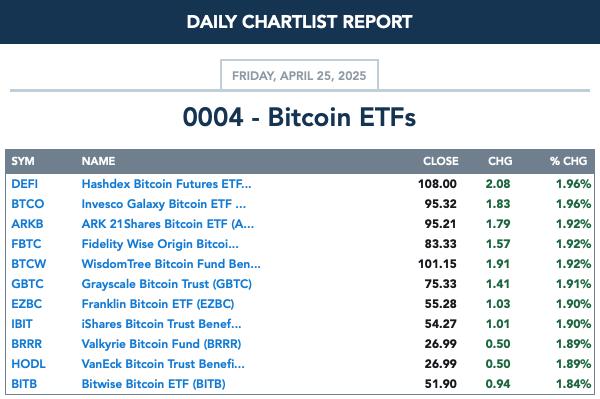
Task: Open the FBTC ticker link
Action: pos(26,244)
